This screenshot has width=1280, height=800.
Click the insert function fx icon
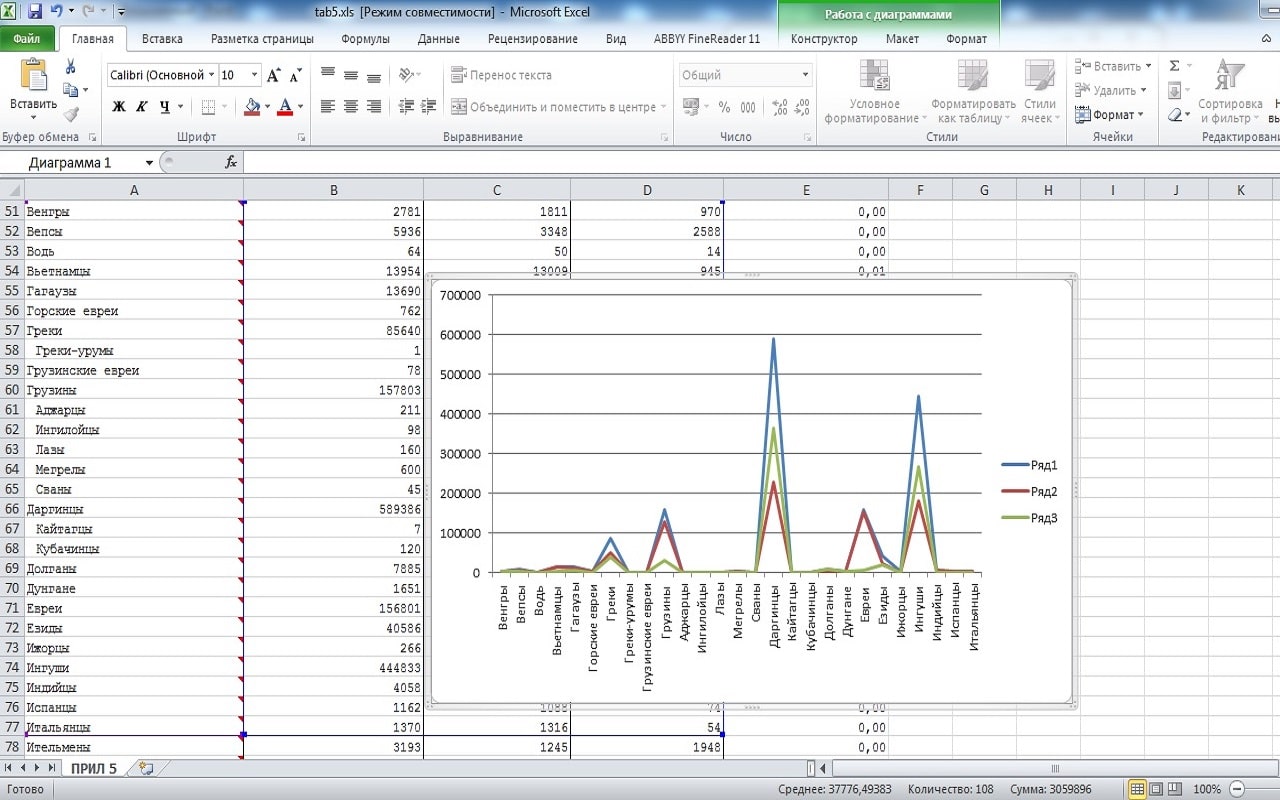pos(230,162)
